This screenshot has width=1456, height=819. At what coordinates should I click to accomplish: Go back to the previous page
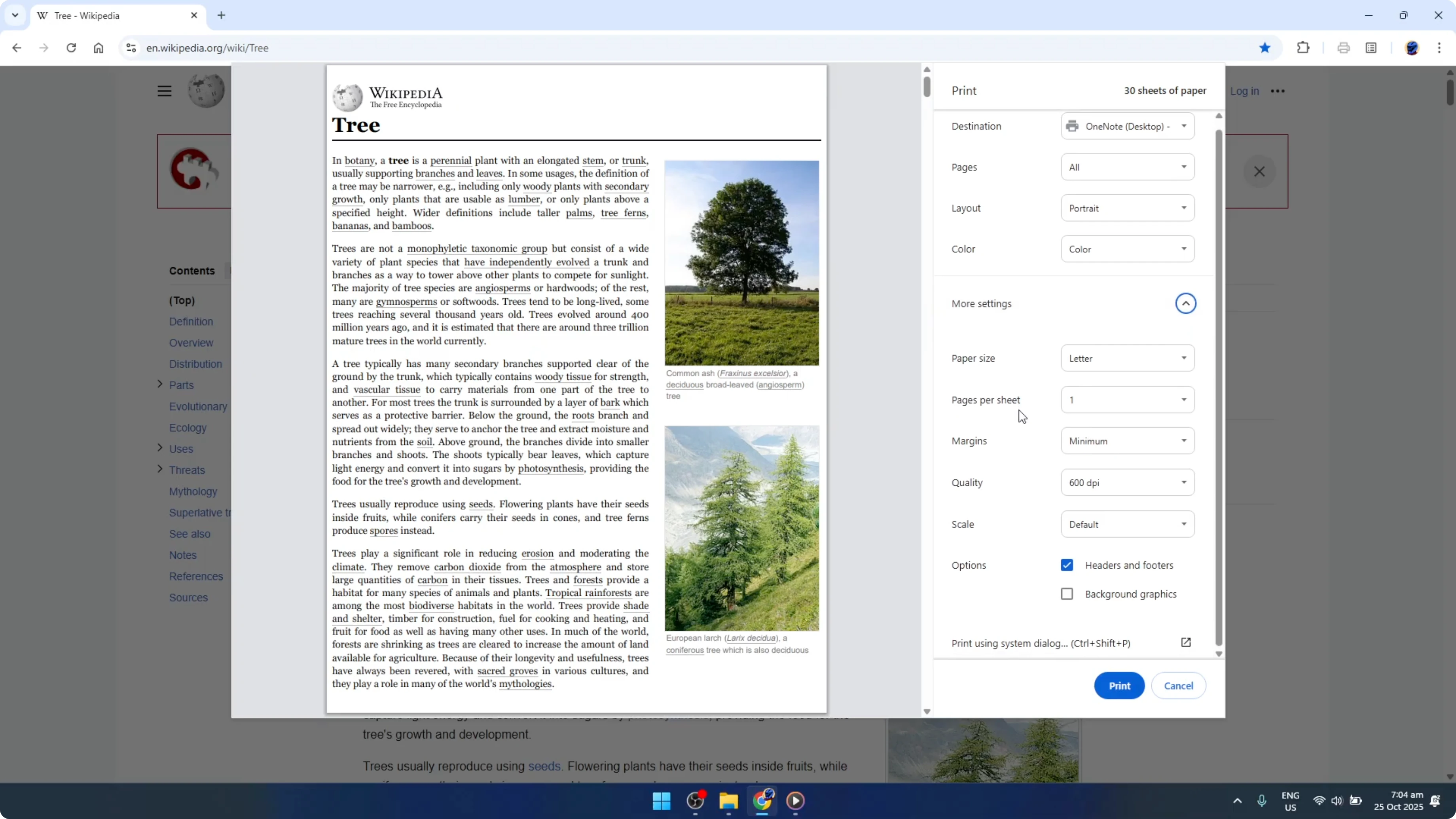point(16,48)
